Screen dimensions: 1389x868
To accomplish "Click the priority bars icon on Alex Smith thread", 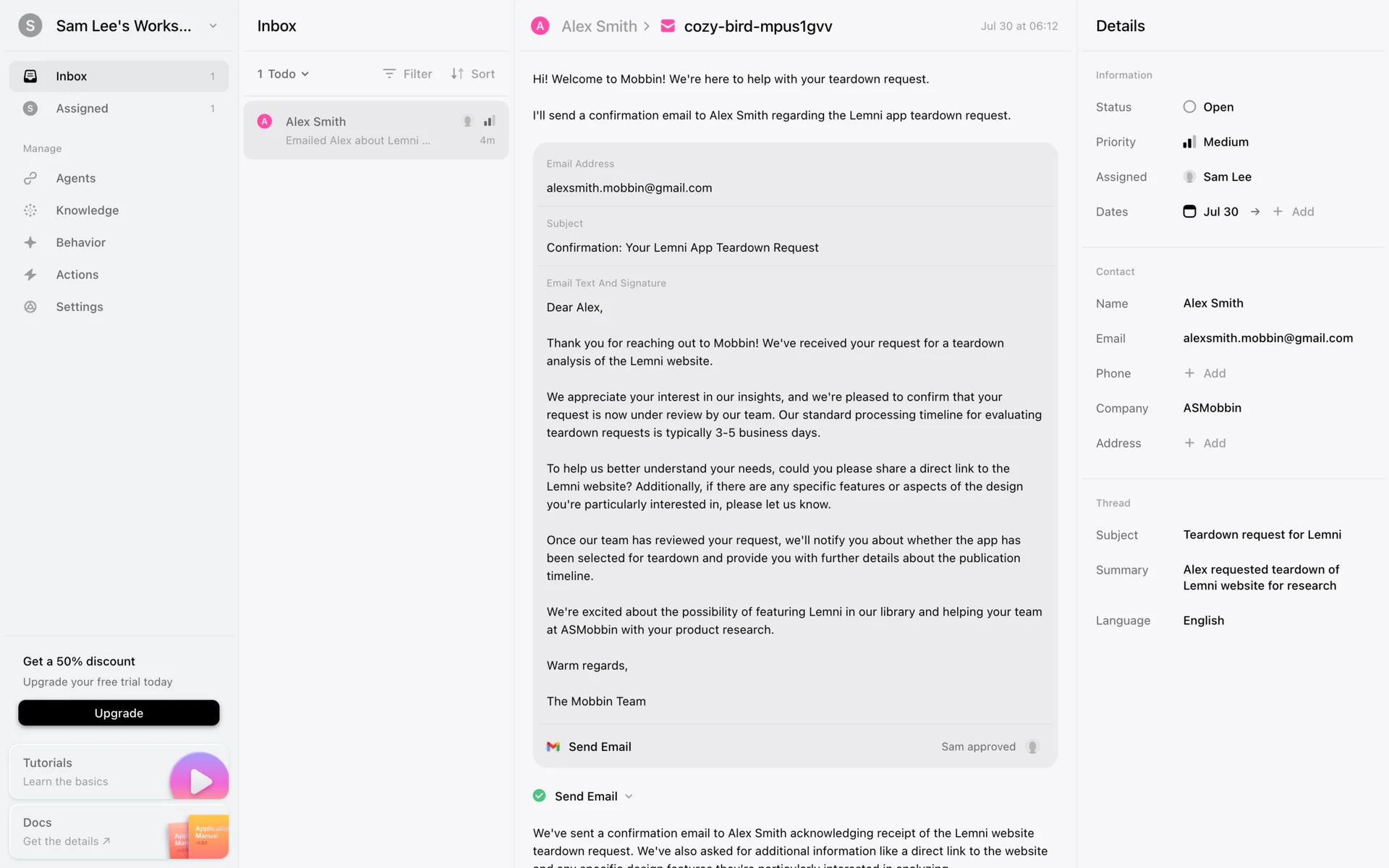I will tap(490, 122).
